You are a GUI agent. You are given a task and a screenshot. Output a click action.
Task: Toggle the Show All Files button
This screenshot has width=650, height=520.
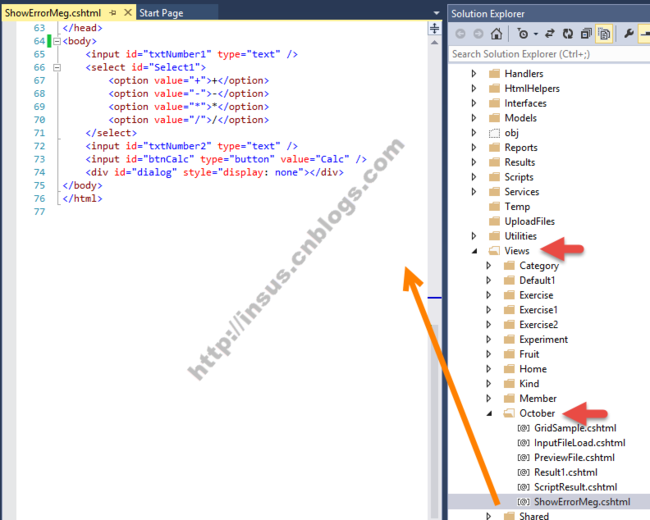(604, 34)
